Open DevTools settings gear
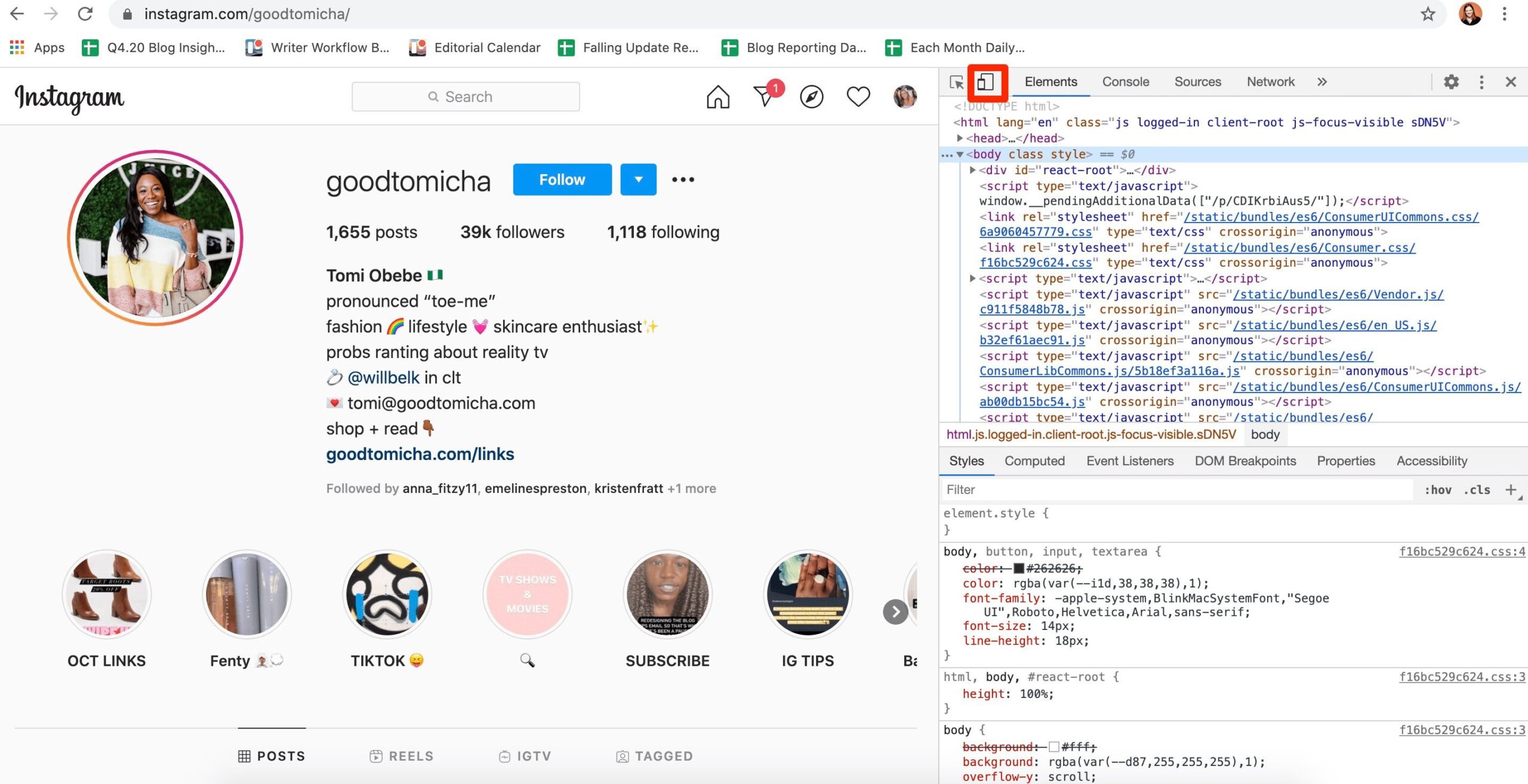Viewport: 1528px width, 784px height. 1451,82
